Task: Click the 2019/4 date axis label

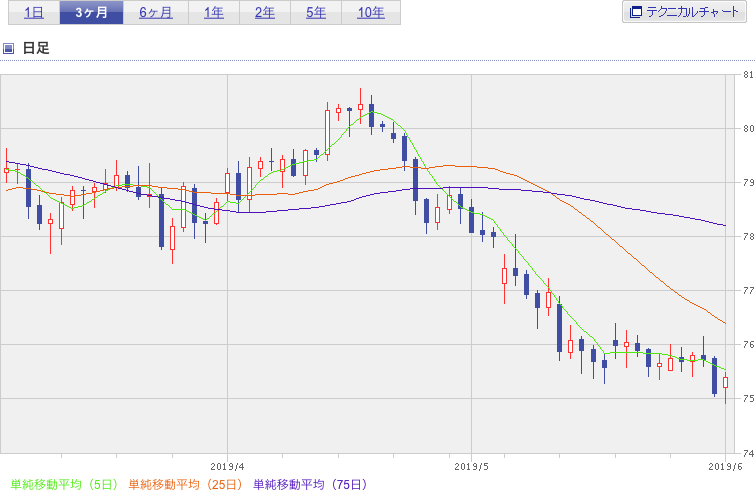Action: point(227,467)
